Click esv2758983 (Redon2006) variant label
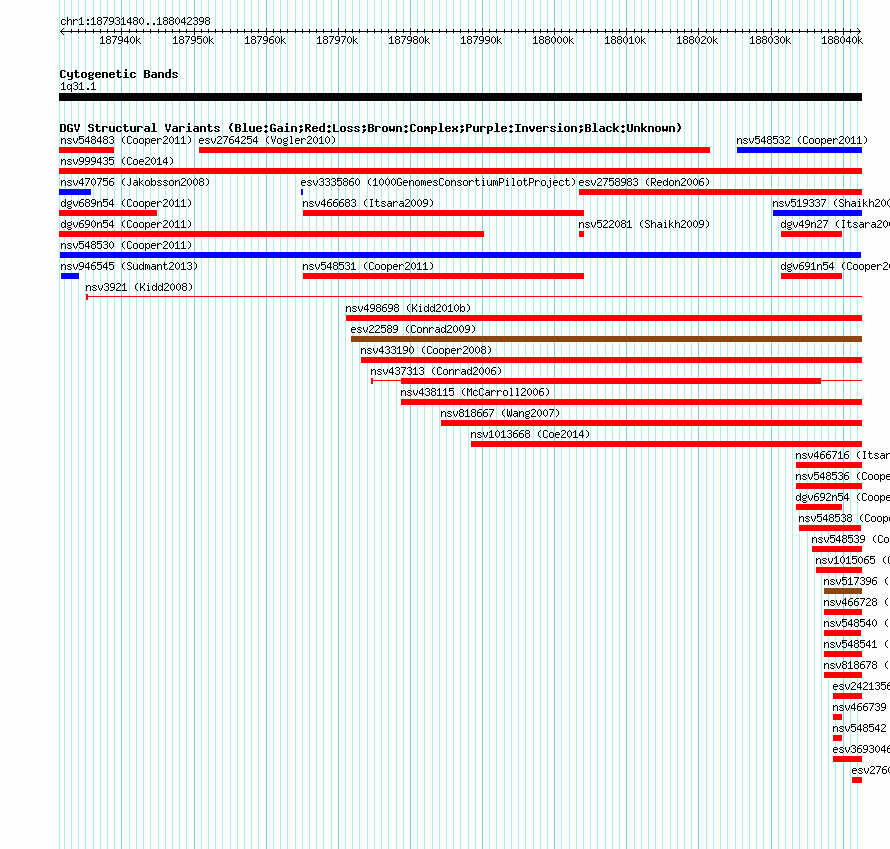The height and width of the screenshot is (849, 890). pos(644,182)
